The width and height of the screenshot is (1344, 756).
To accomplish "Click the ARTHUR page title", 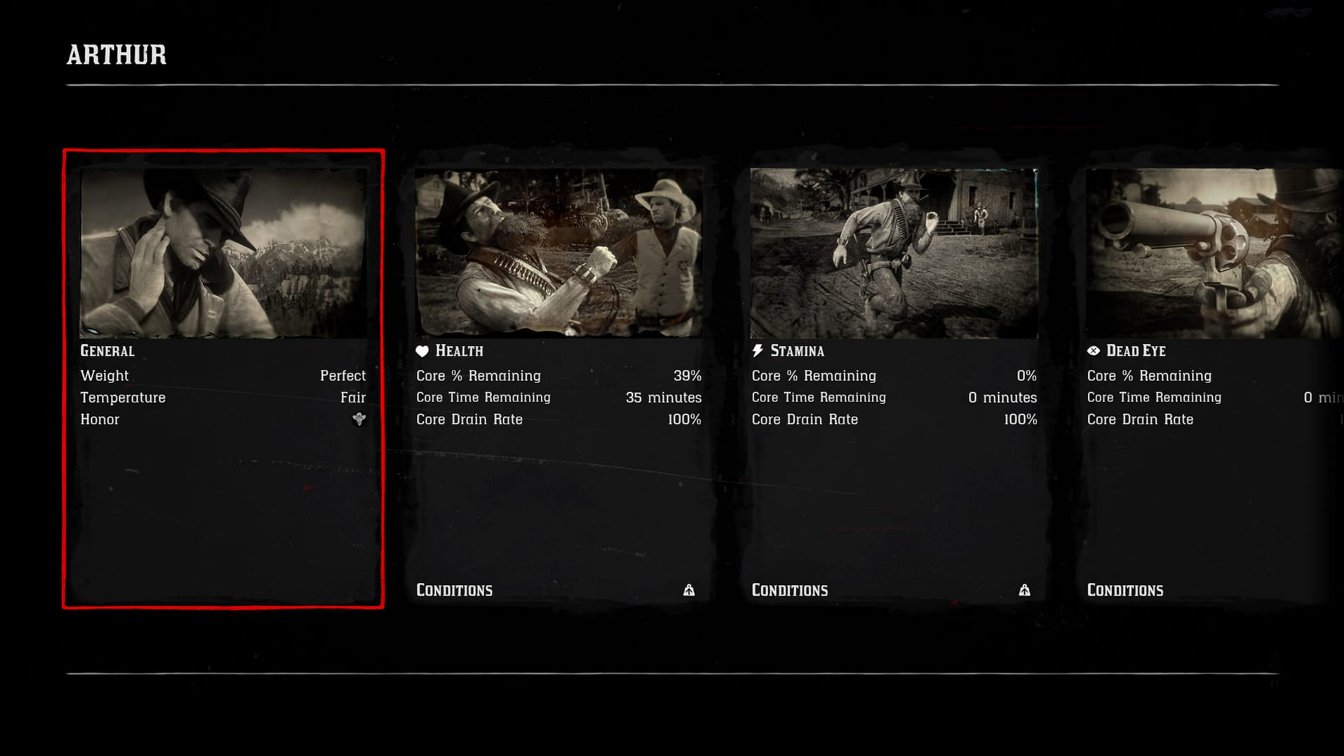I will (117, 55).
